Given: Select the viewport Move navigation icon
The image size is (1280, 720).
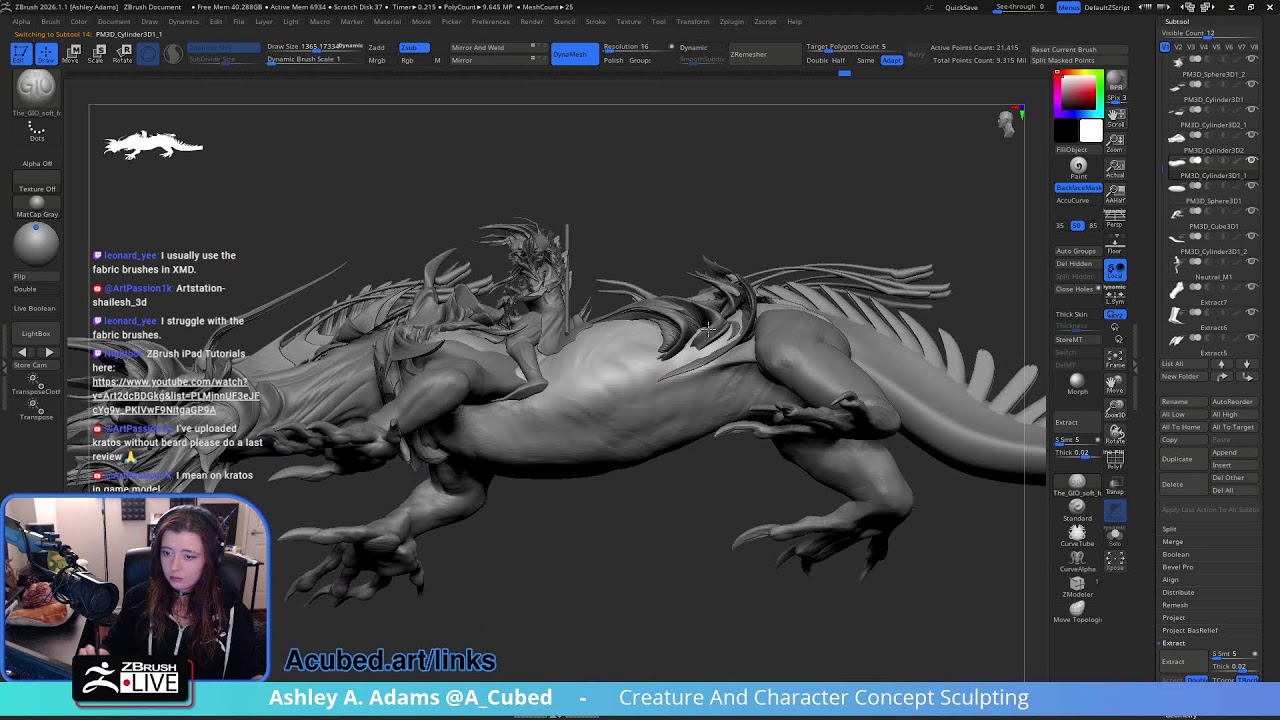Looking at the screenshot, I should [x=1115, y=384].
